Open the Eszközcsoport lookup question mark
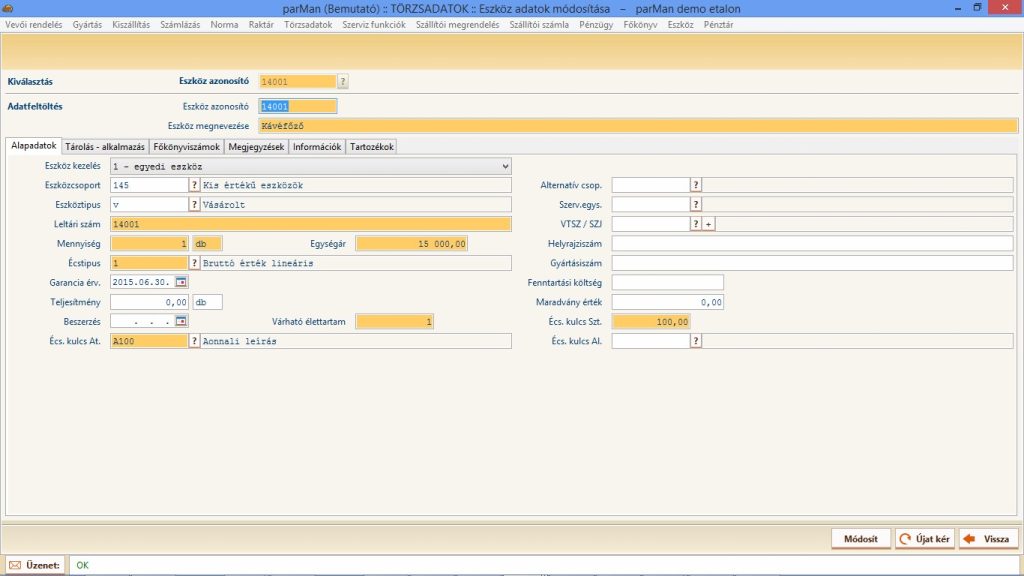This screenshot has height=576, width=1024. [x=194, y=185]
